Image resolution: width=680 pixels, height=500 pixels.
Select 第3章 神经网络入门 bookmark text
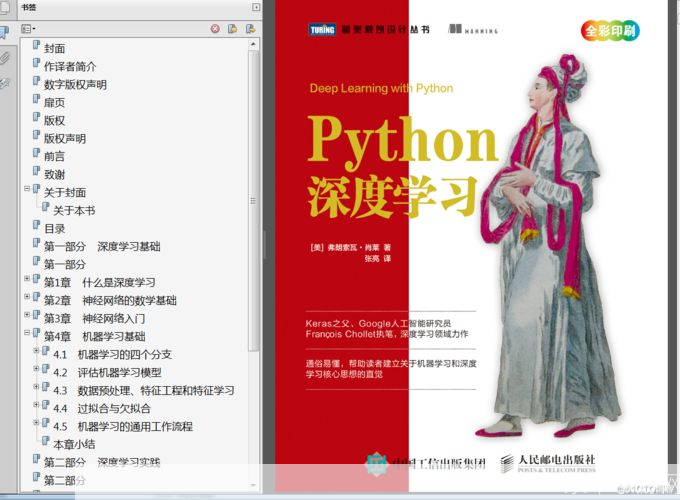[x=94, y=318]
